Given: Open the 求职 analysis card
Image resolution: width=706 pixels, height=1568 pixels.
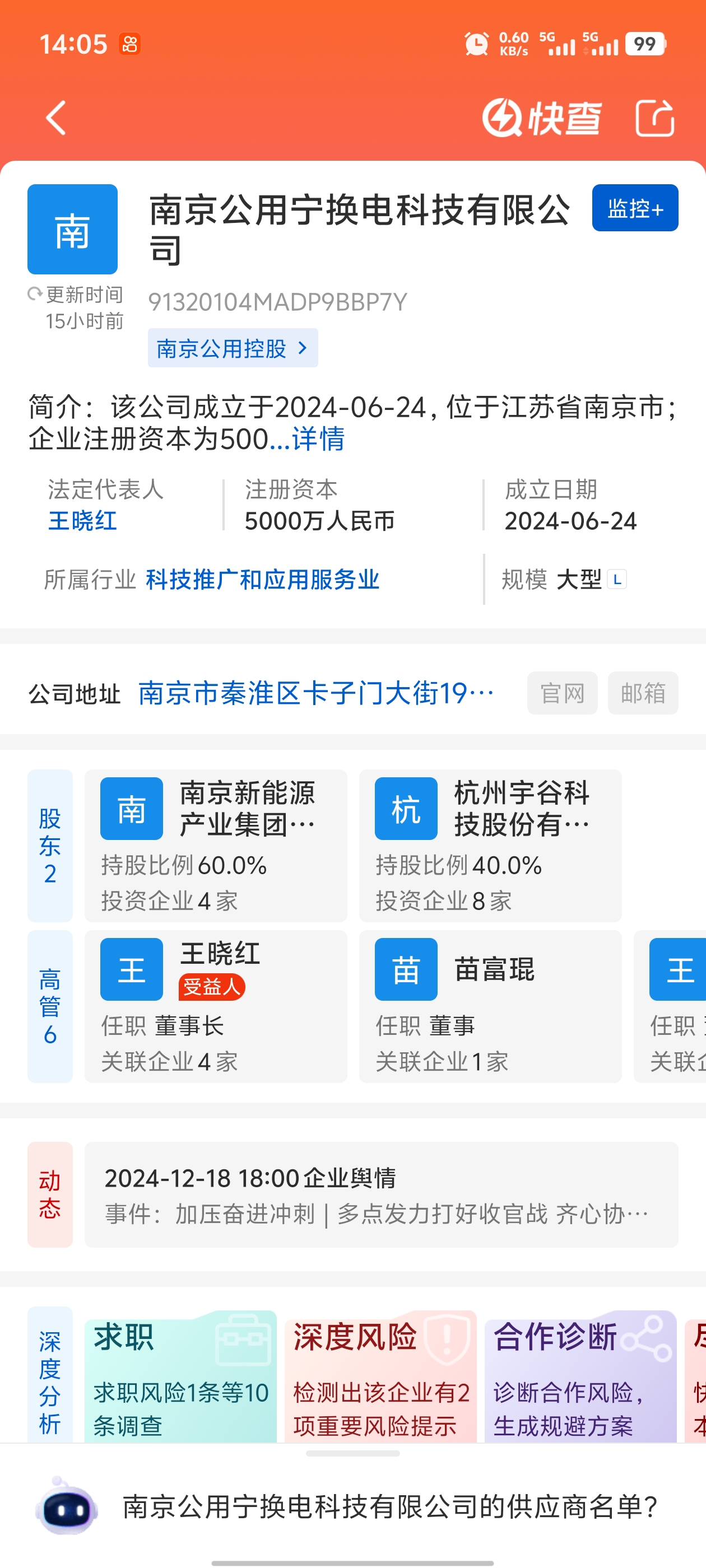Looking at the screenshot, I should pos(180,1376).
